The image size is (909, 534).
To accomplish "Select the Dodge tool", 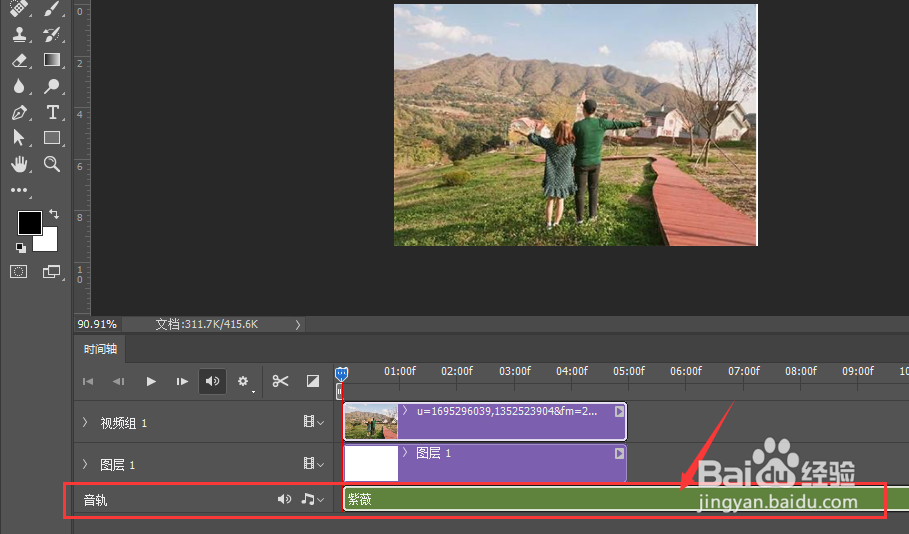I will click(52, 86).
